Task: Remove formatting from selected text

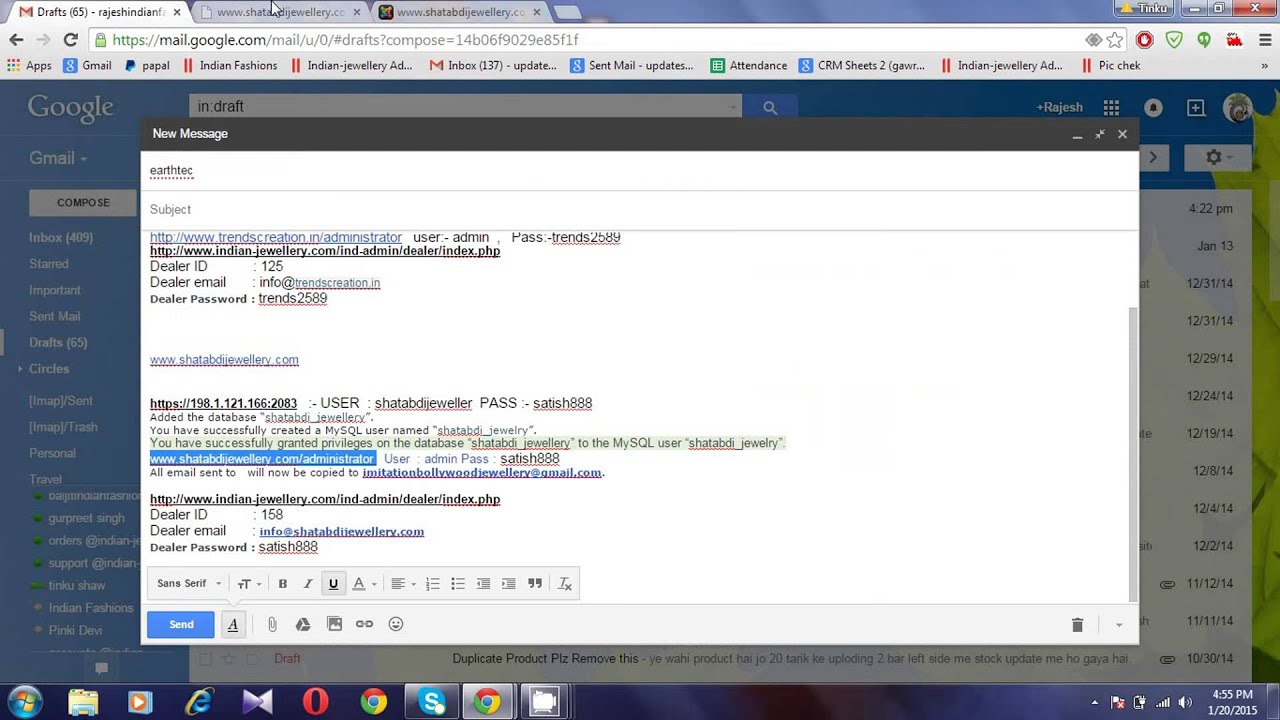Action: 565,584
